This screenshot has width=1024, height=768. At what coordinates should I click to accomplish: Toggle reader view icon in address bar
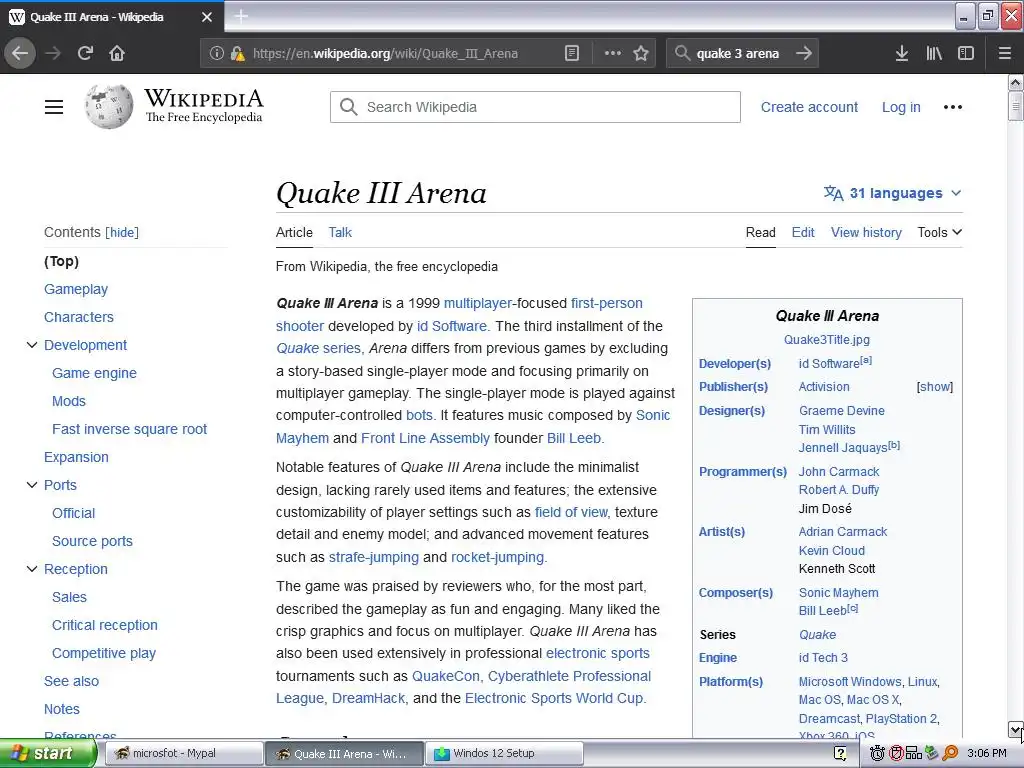coord(572,53)
